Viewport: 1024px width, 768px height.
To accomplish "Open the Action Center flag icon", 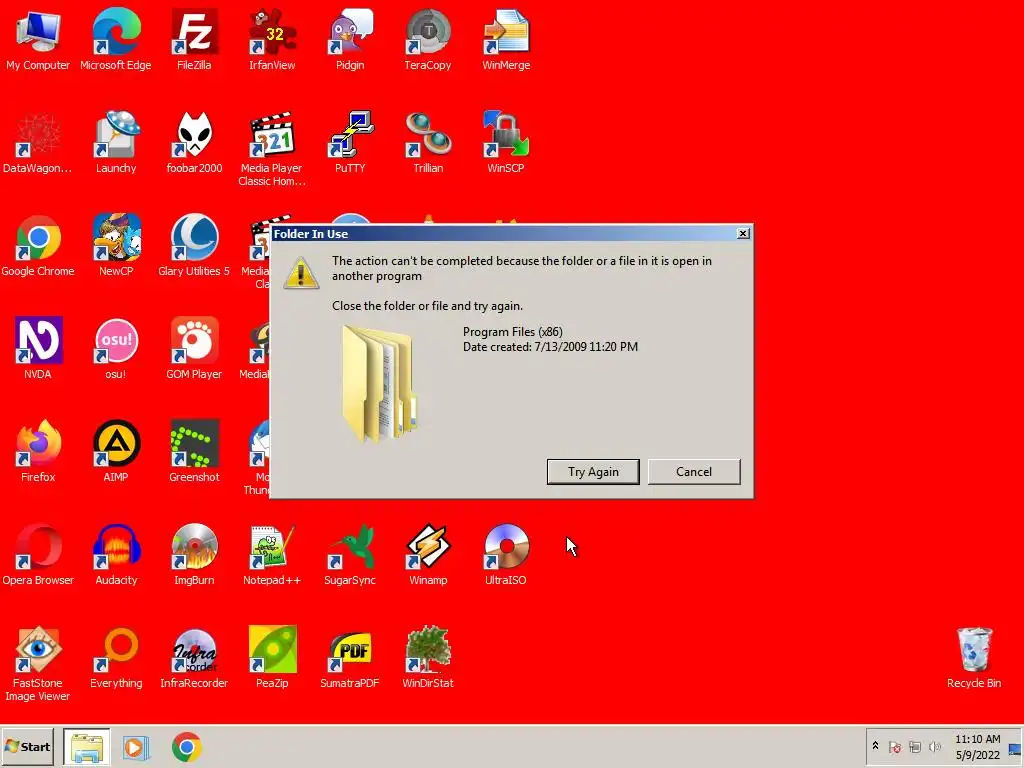I will [895, 747].
